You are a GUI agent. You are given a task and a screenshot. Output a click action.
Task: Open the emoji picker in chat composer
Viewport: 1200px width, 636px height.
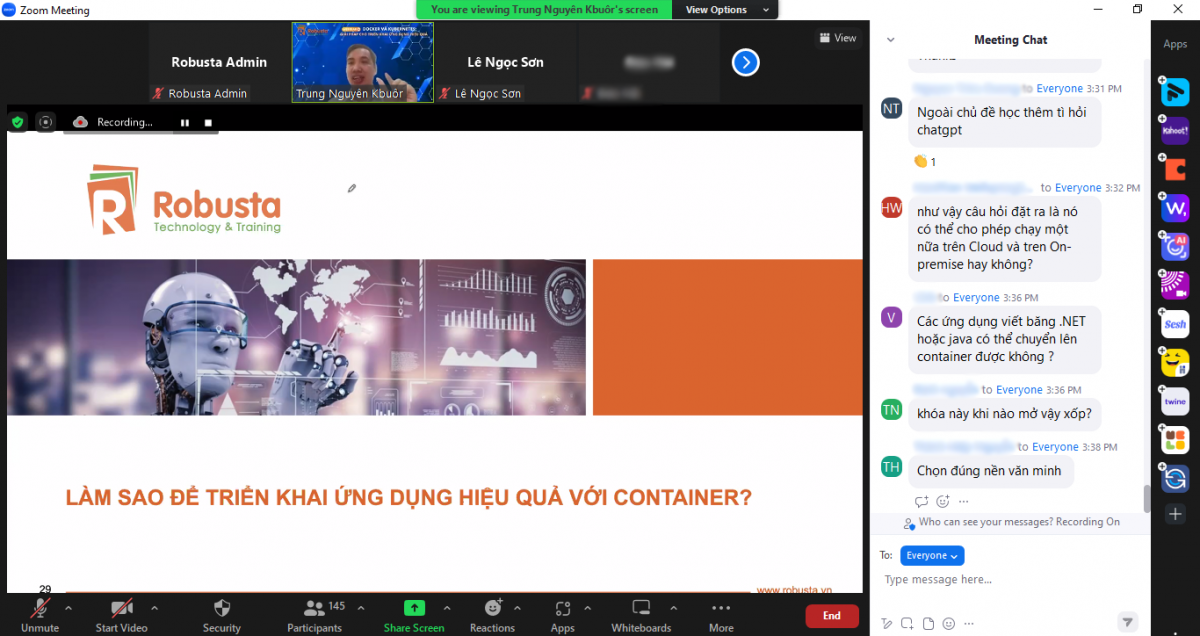pos(948,622)
